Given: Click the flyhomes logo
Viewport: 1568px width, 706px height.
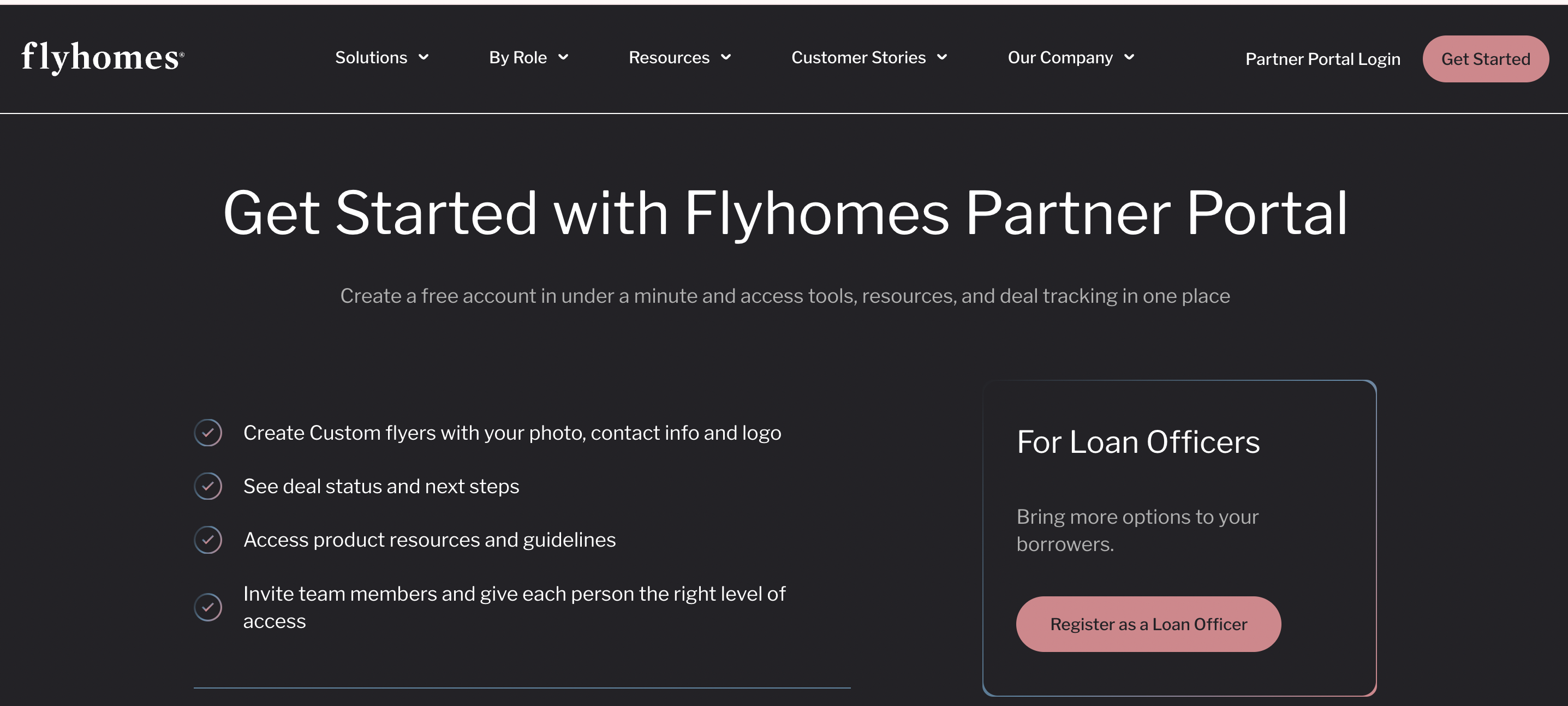Looking at the screenshot, I should 103,58.
